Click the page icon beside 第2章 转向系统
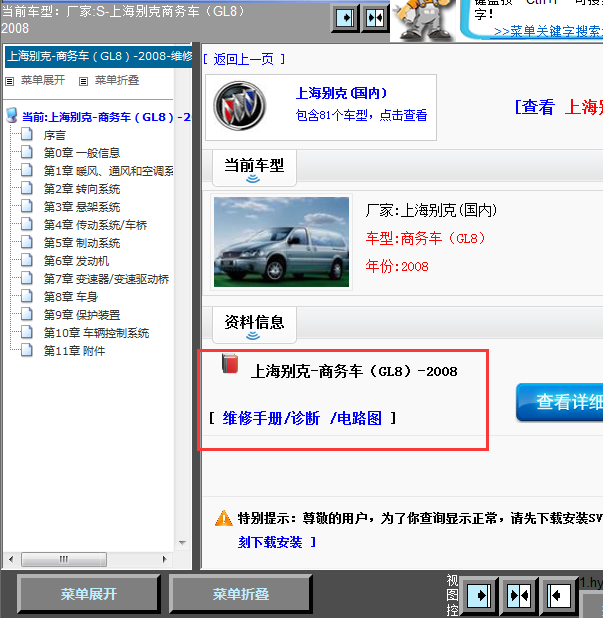 point(27,188)
